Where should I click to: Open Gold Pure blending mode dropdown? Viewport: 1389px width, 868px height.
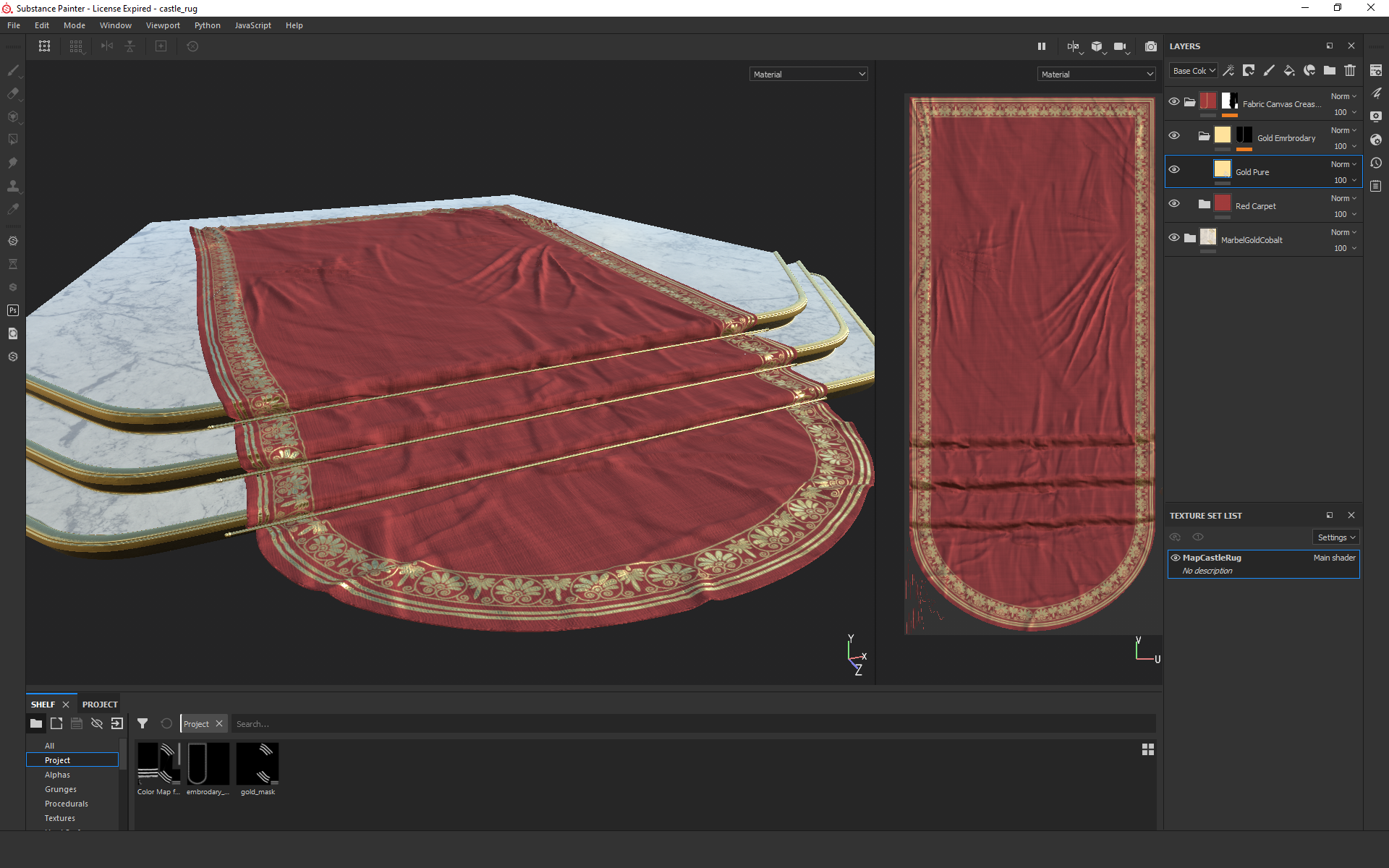(x=1343, y=164)
